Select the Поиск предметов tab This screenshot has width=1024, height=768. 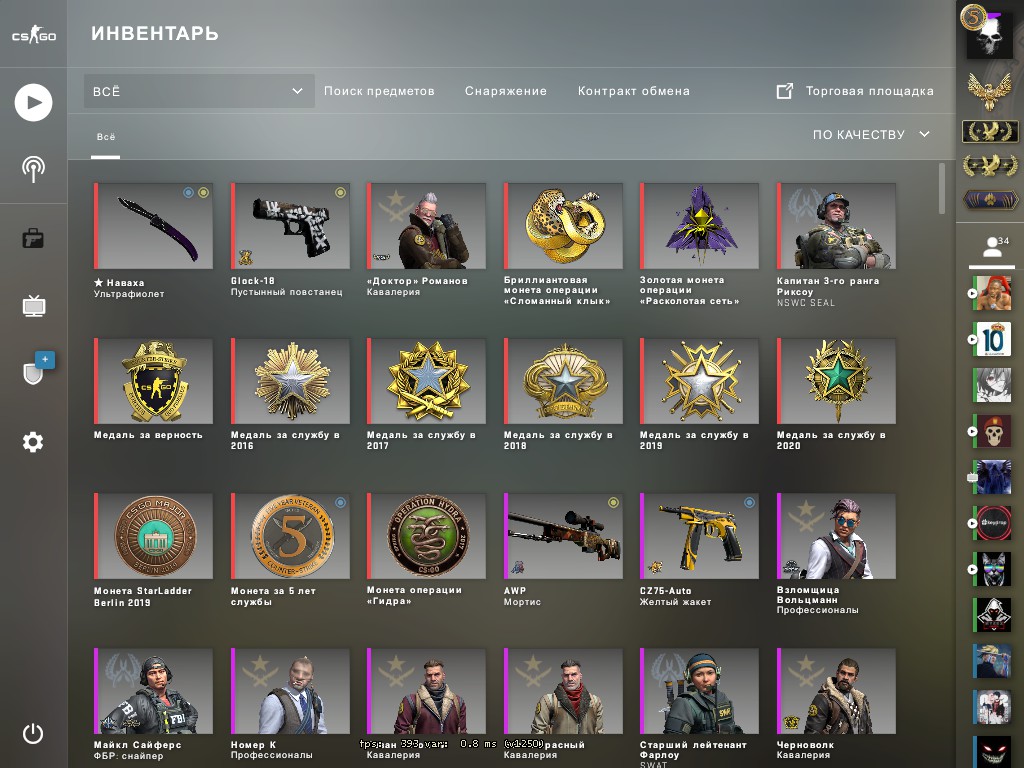[379, 91]
